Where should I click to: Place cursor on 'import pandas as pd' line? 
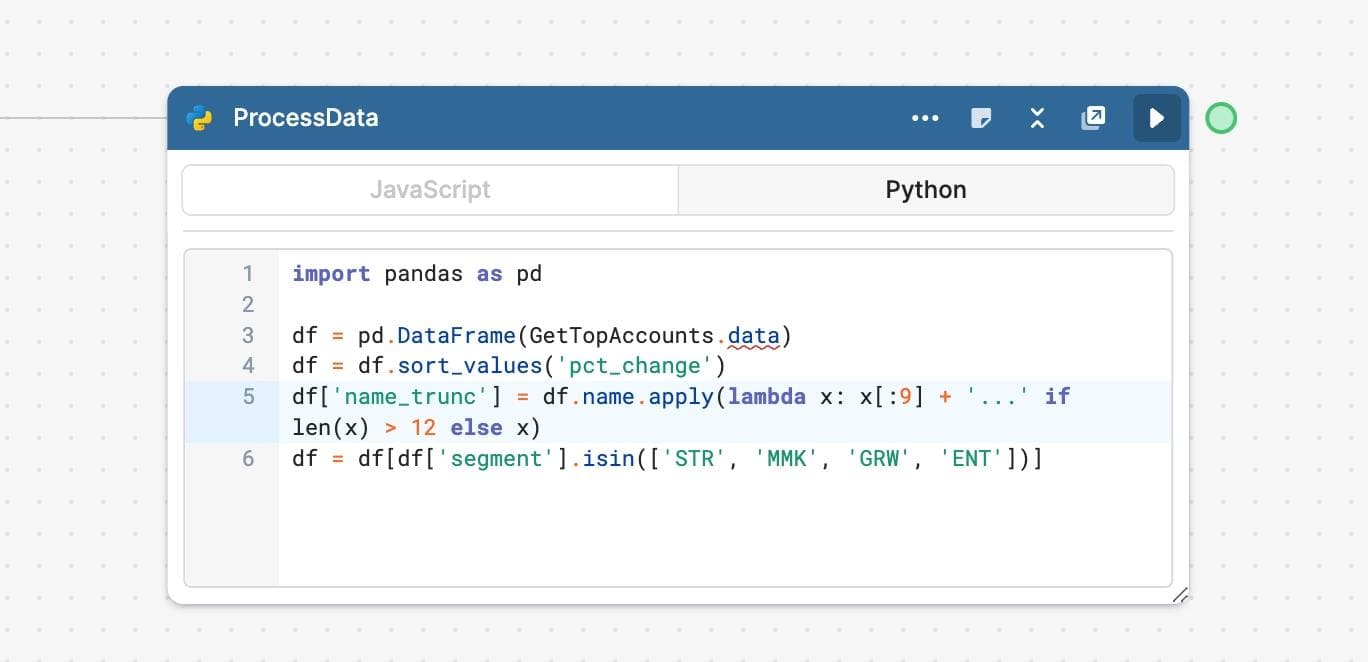point(416,273)
